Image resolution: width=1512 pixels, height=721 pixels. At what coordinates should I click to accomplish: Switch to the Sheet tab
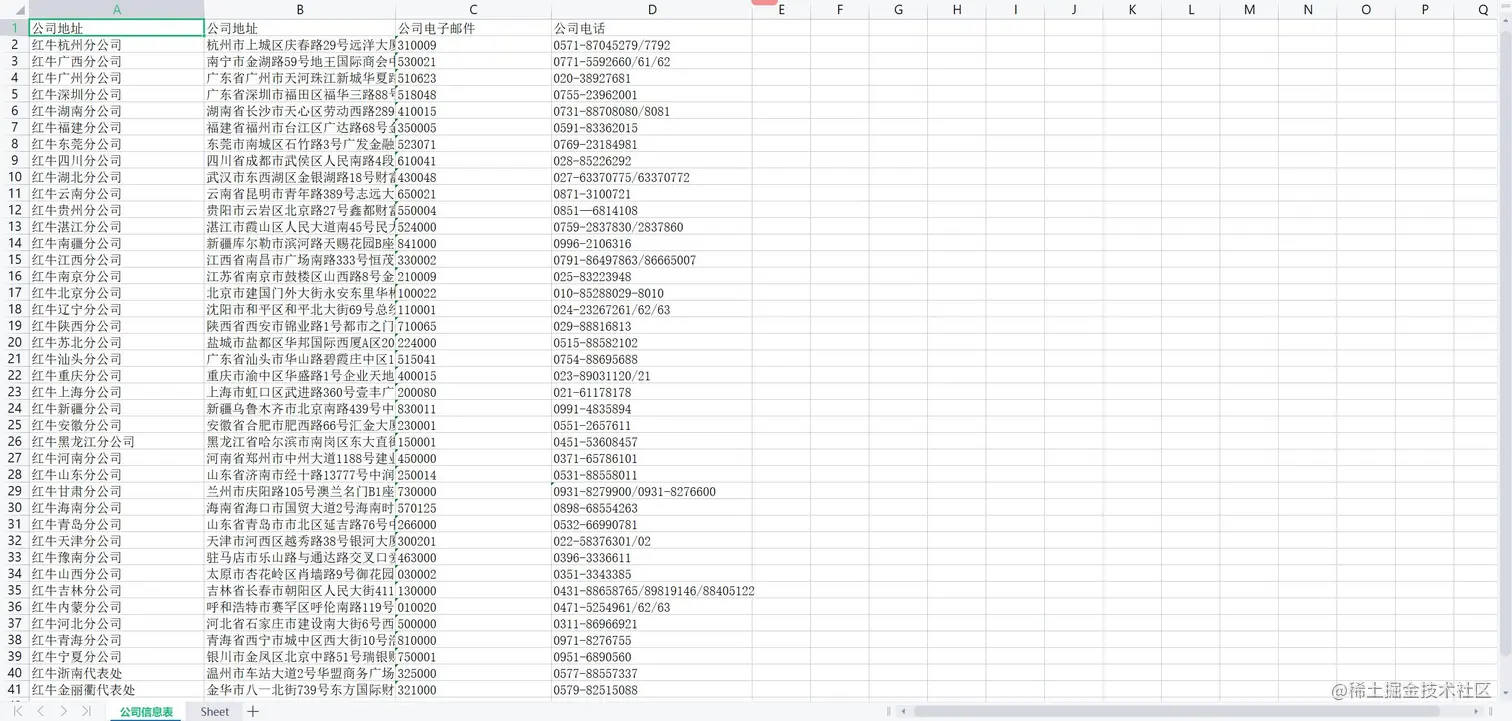(214, 712)
